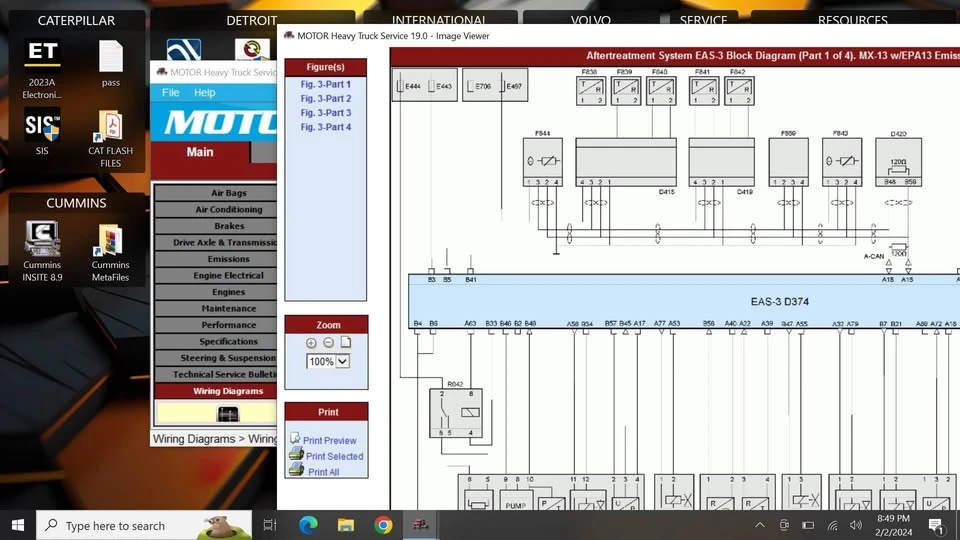The height and width of the screenshot is (540, 960).
Task: Select the Wiring Diagrams category
Action: pos(216,391)
